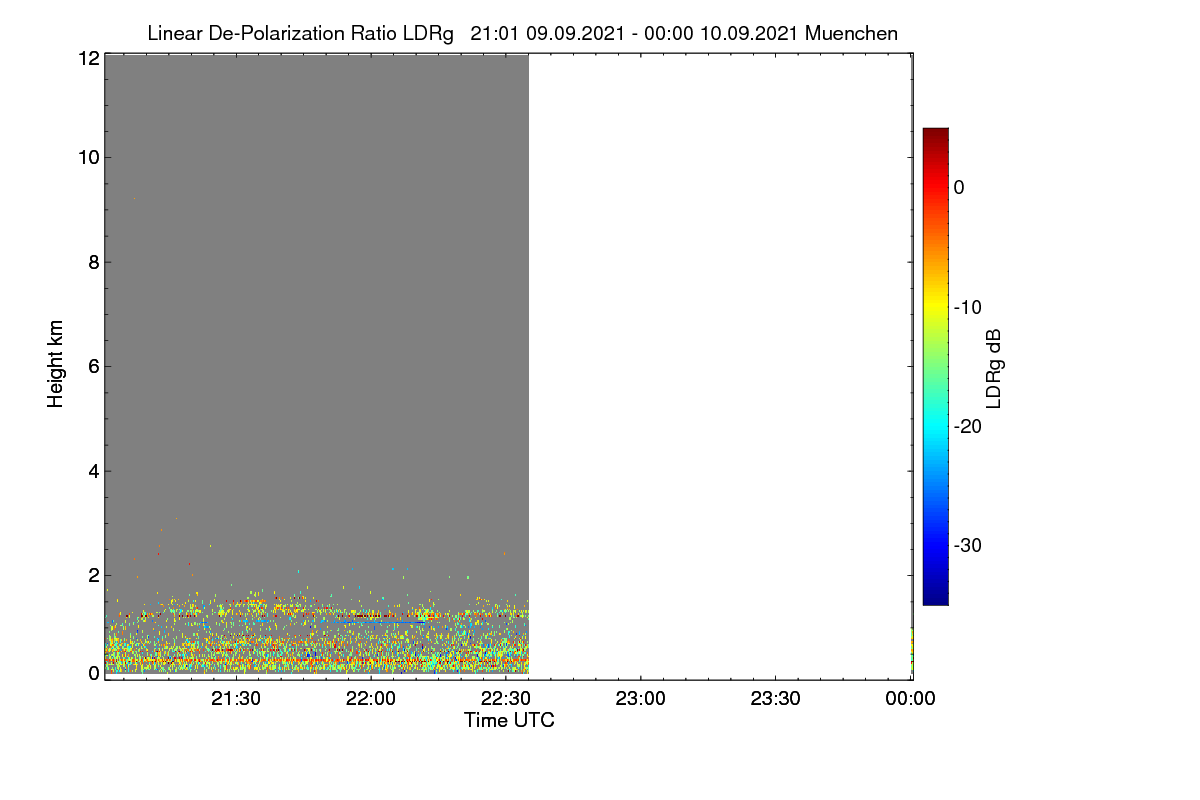Click the 'Time UTC' x-axis label
Screen dimensions: 1200x800
tap(509, 720)
